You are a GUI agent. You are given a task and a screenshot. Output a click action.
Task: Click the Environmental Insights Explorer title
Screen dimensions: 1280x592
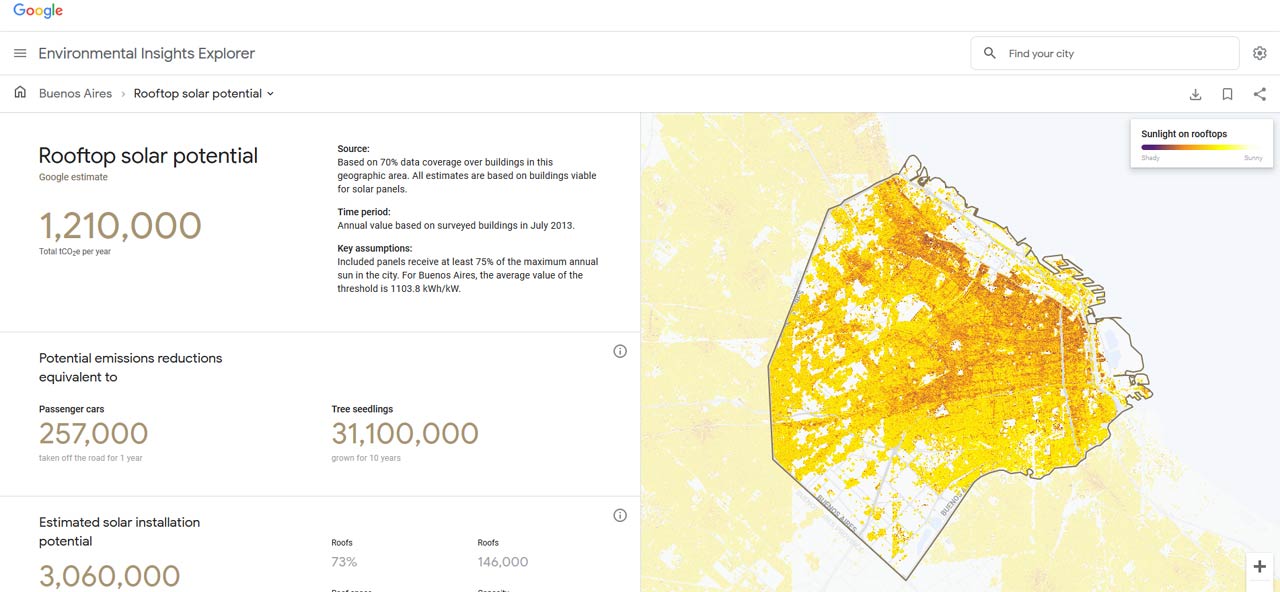pos(147,53)
